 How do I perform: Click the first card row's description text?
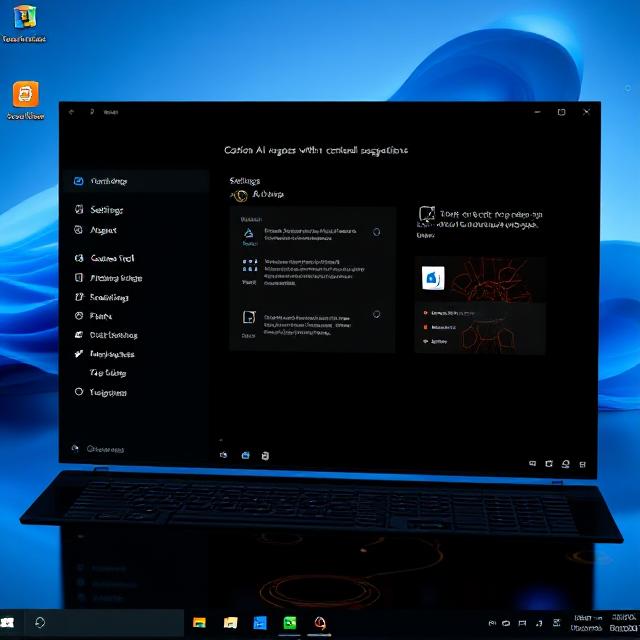pyautogui.click(x=310, y=234)
